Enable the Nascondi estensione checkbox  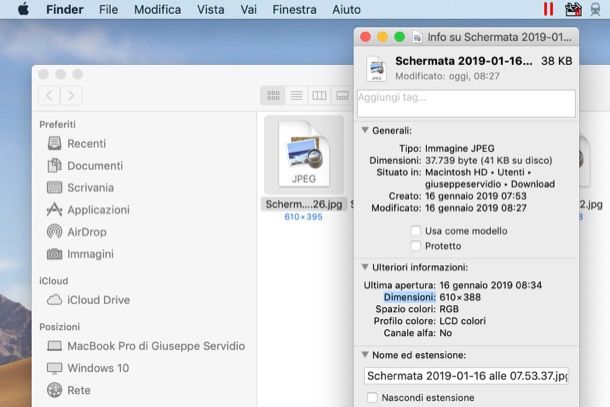coord(372,397)
